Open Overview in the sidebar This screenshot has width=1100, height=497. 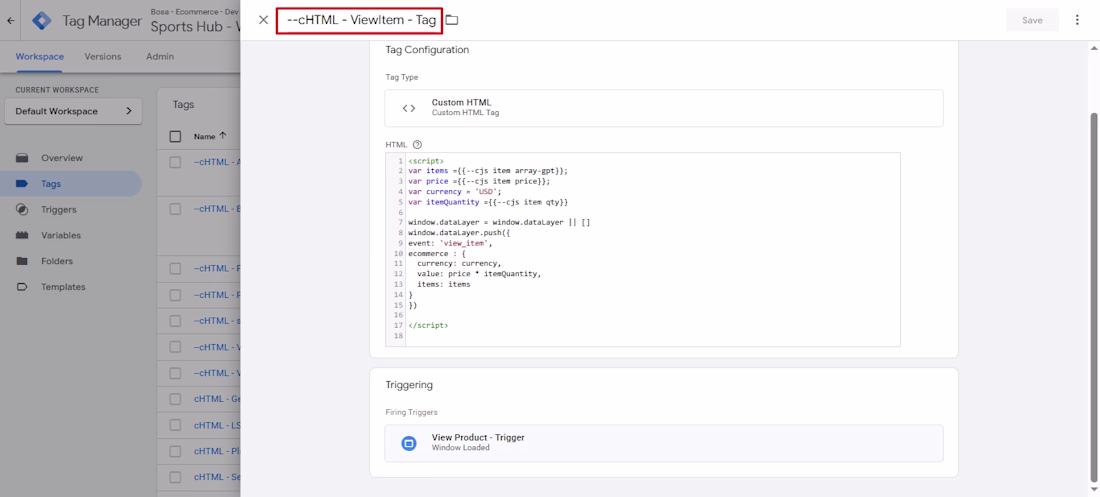[62, 158]
